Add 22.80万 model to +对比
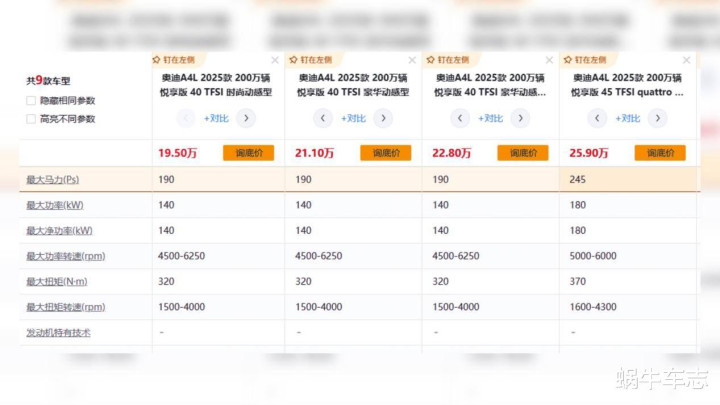 (x=490, y=118)
